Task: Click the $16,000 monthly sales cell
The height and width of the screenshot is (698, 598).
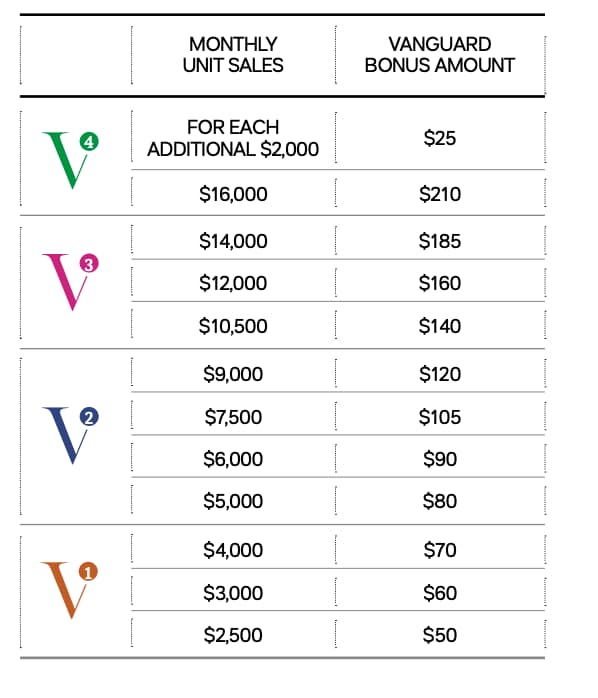Action: (x=233, y=194)
